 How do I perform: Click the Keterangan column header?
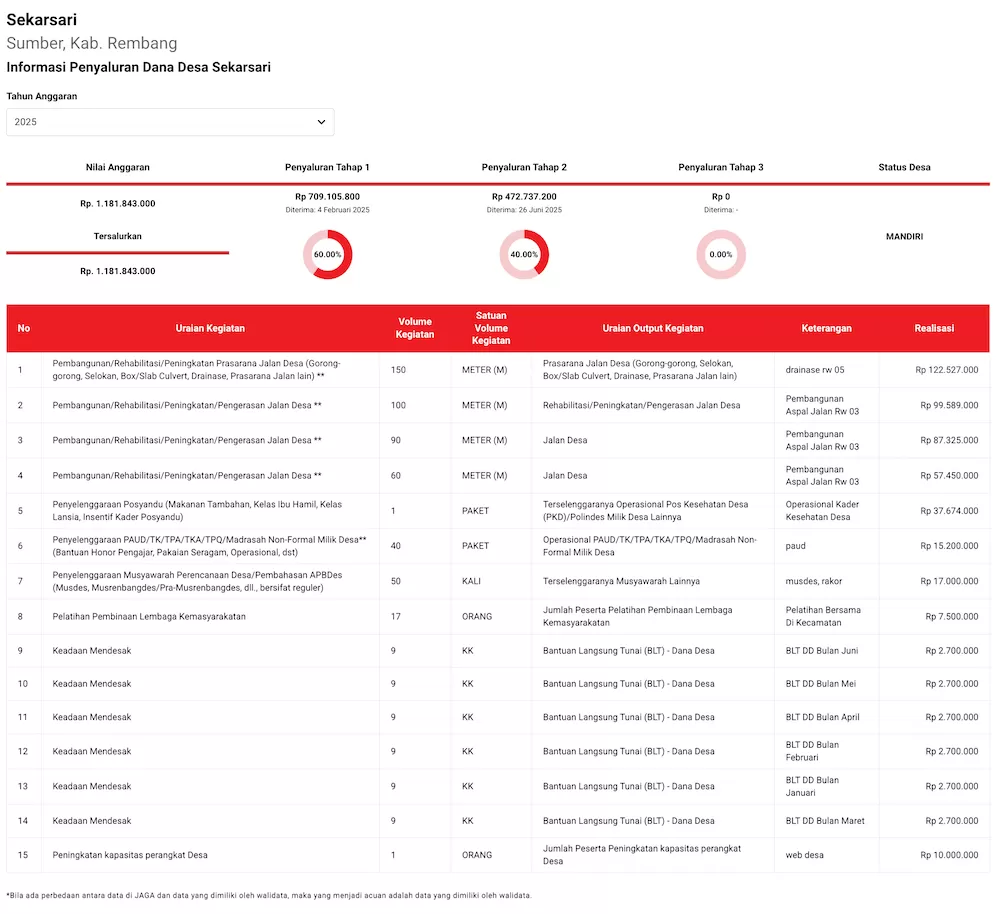coord(826,328)
